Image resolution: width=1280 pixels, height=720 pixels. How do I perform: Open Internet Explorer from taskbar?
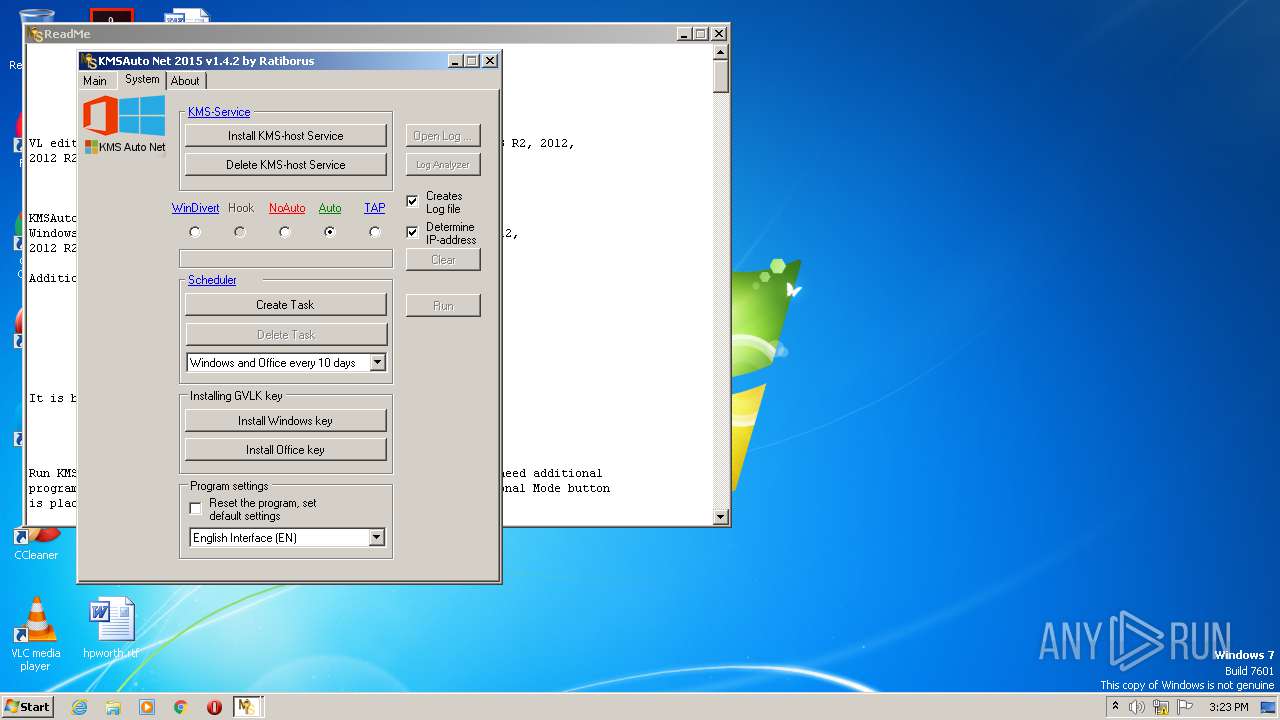point(79,707)
